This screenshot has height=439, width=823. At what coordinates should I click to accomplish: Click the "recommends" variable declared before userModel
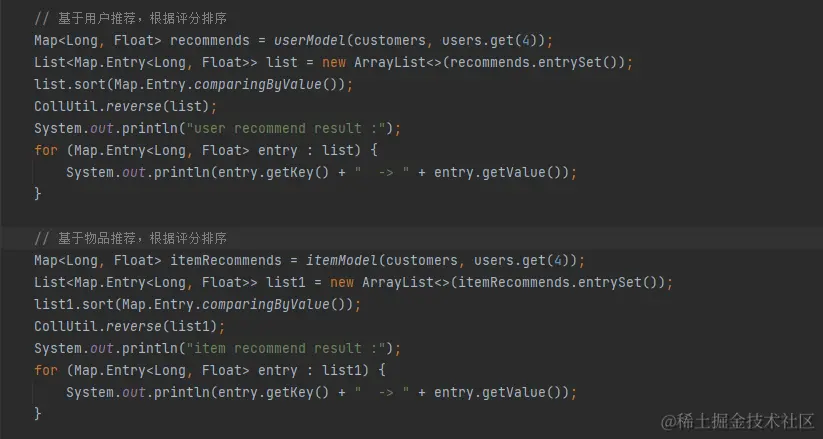coord(210,40)
